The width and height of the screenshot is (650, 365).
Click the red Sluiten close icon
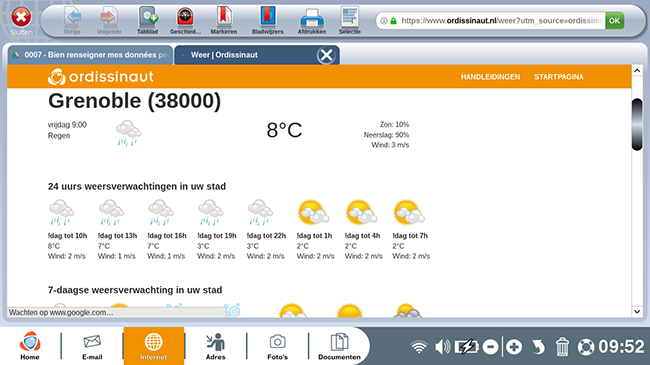click(21, 17)
